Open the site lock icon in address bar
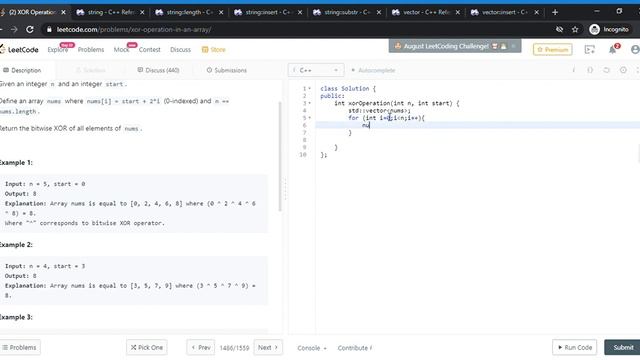Screen dimensions: 640x360 coord(49,29)
